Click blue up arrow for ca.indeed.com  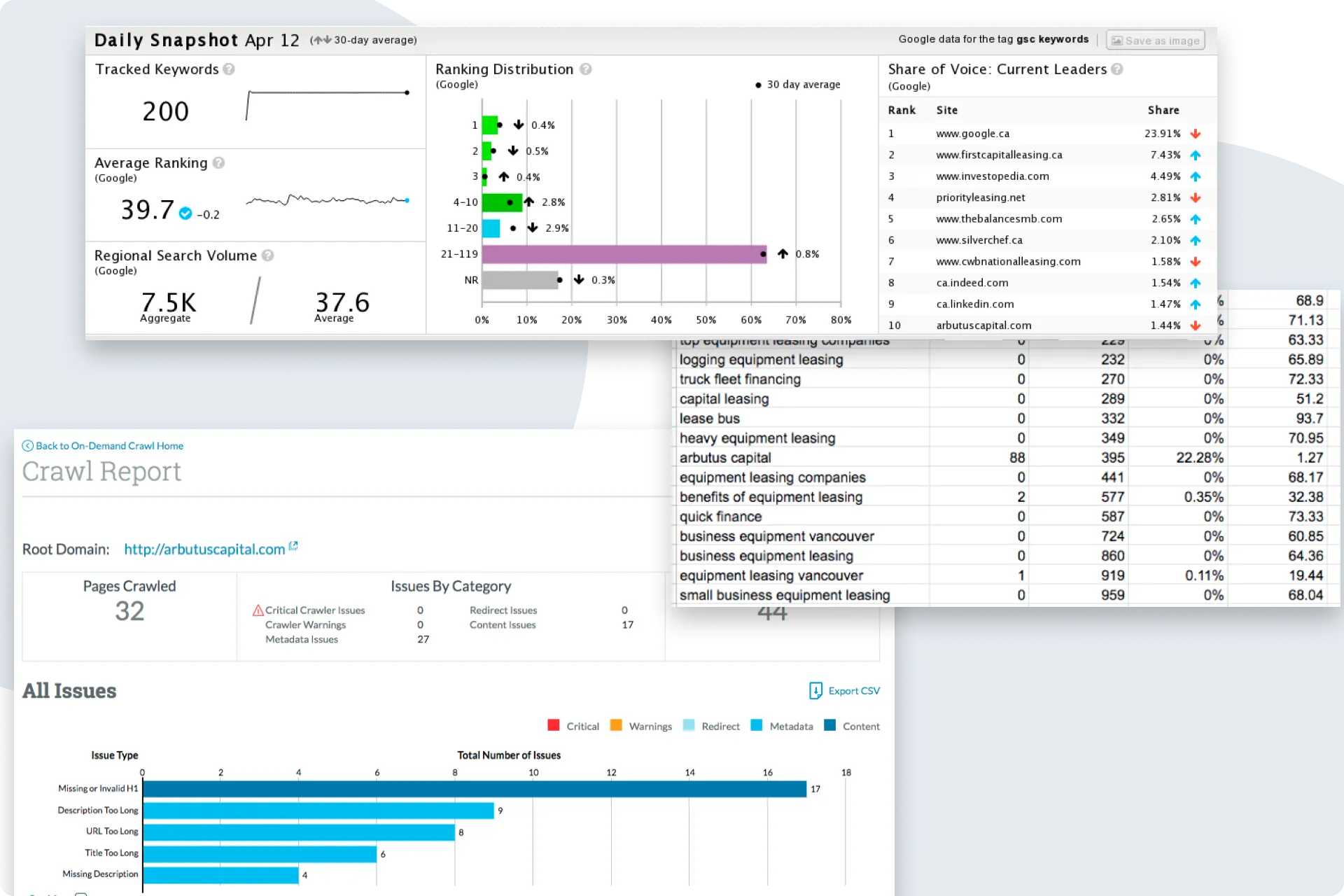(x=1196, y=283)
